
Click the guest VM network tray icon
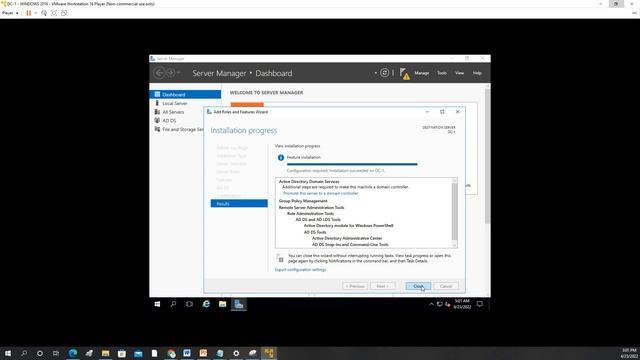pos(440,304)
